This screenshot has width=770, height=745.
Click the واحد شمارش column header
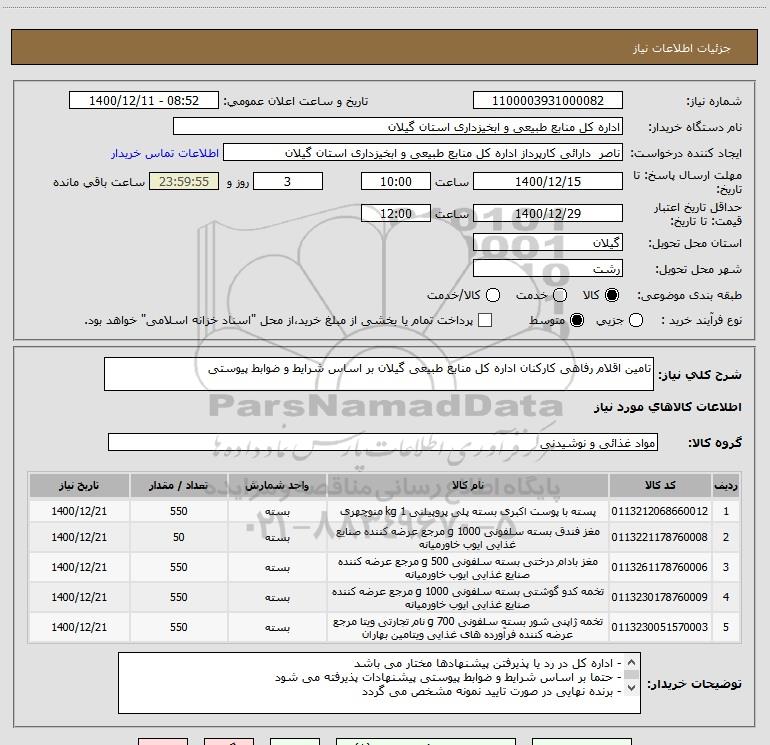[277, 485]
